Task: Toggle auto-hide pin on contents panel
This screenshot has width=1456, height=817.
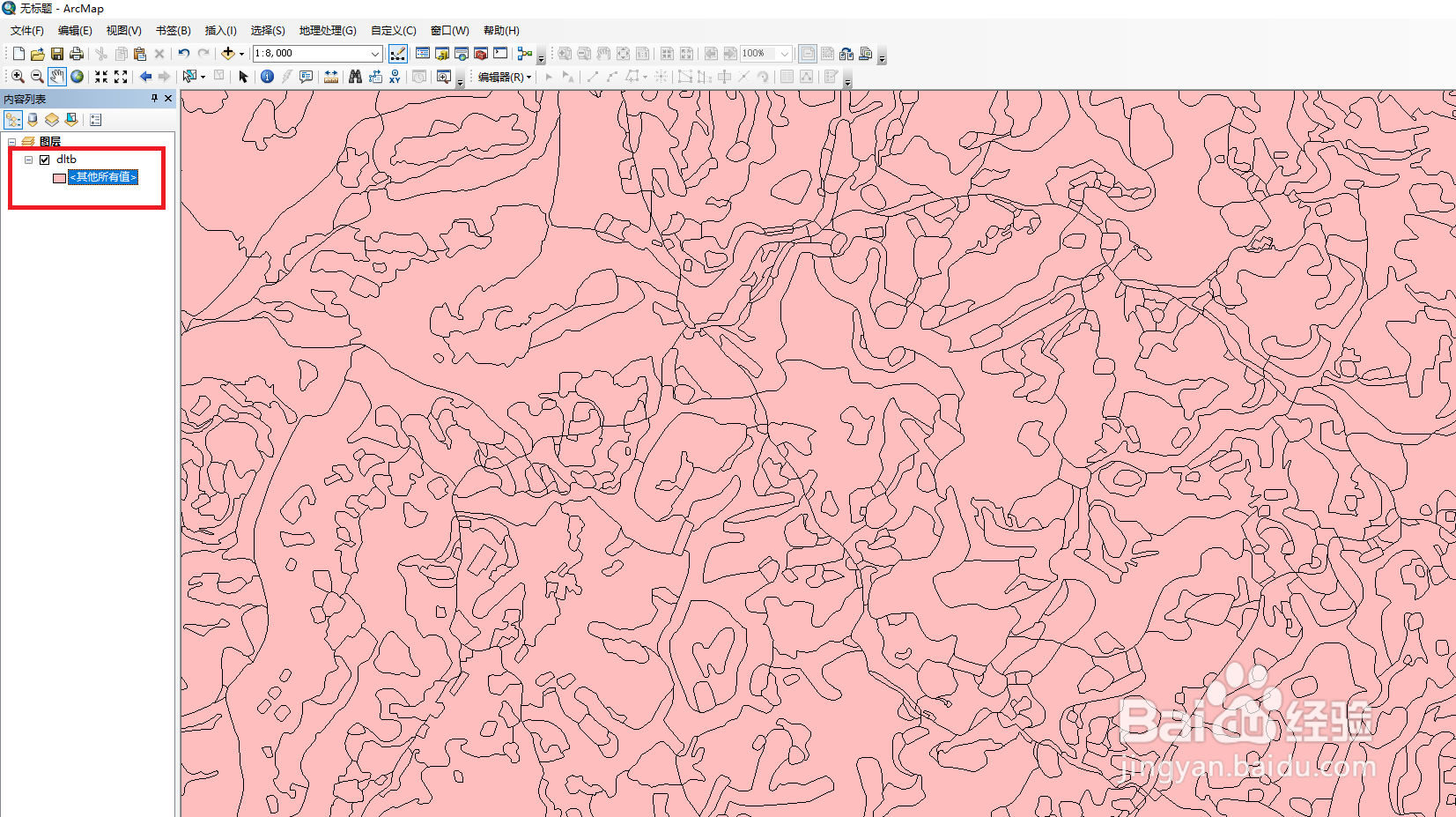Action: tap(155, 98)
